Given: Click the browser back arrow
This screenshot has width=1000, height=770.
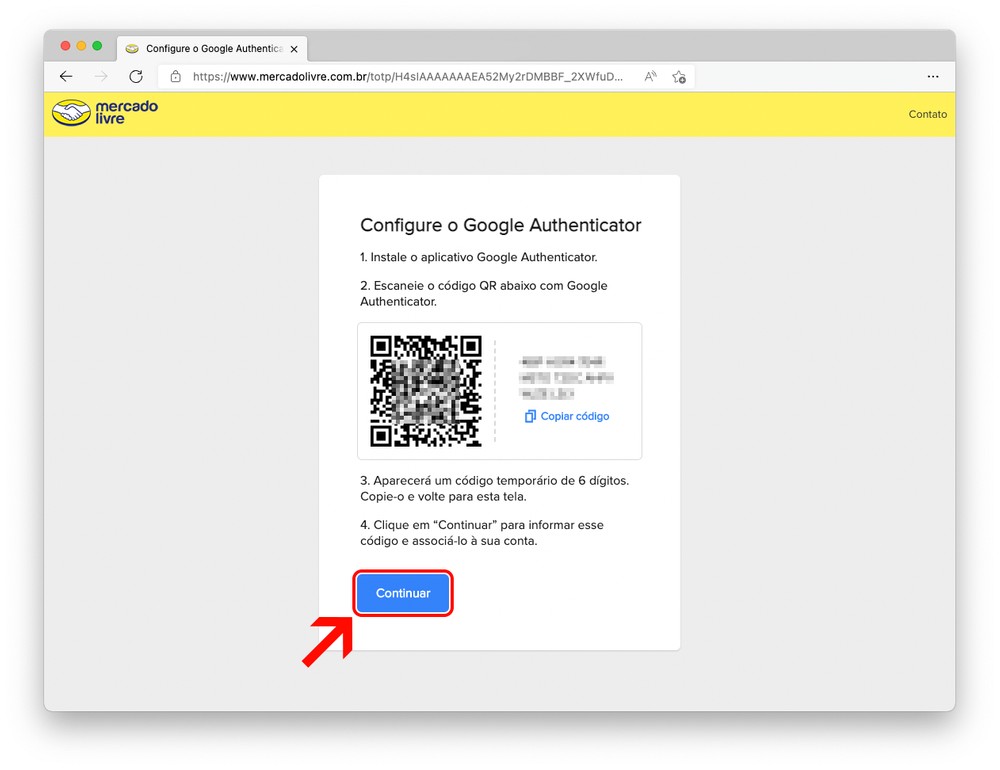Looking at the screenshot, I should pos(66,76).
